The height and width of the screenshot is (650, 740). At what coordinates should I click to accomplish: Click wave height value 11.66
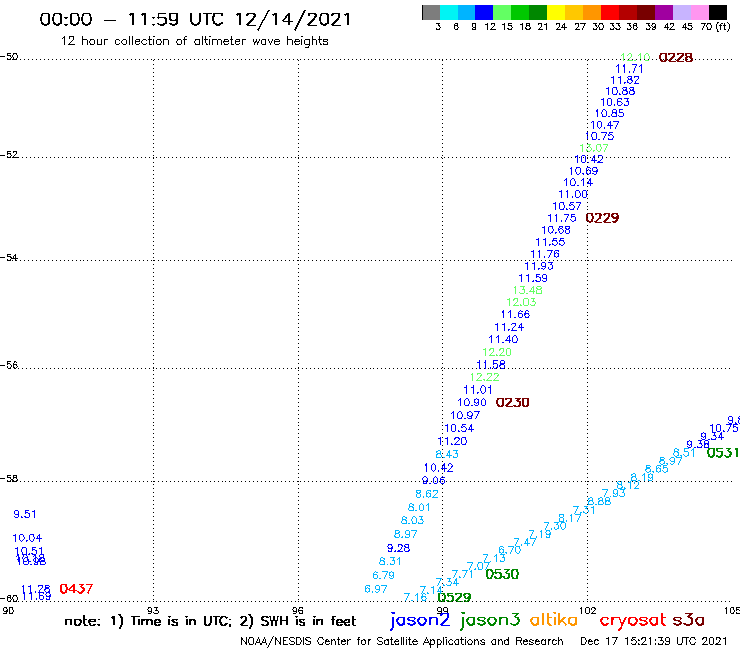click(x=515, y=314)
